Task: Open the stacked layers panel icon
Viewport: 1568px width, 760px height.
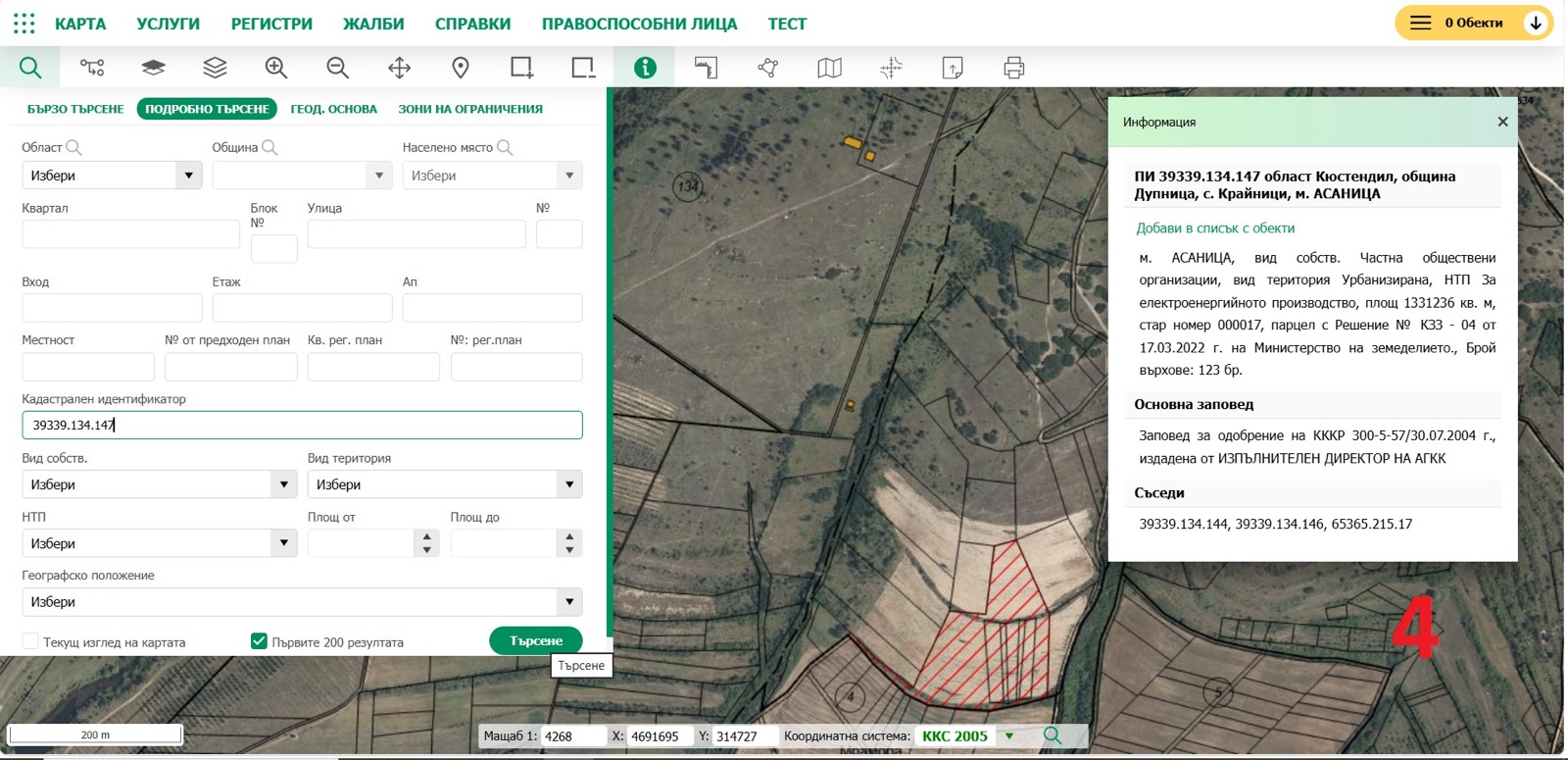Action: click(215, 68)
